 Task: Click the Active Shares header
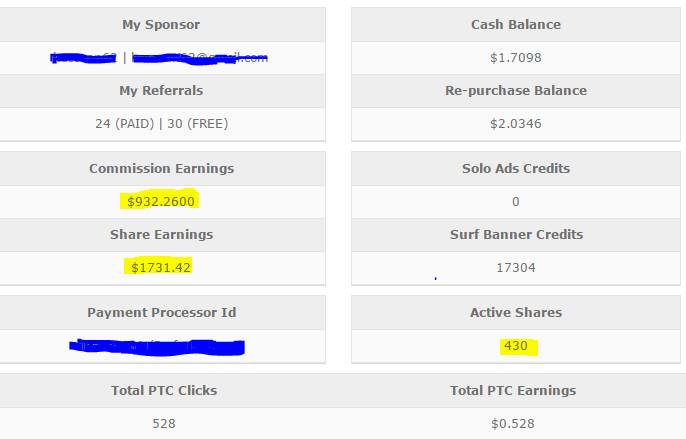pyautogui.click(x=516, y=313)
